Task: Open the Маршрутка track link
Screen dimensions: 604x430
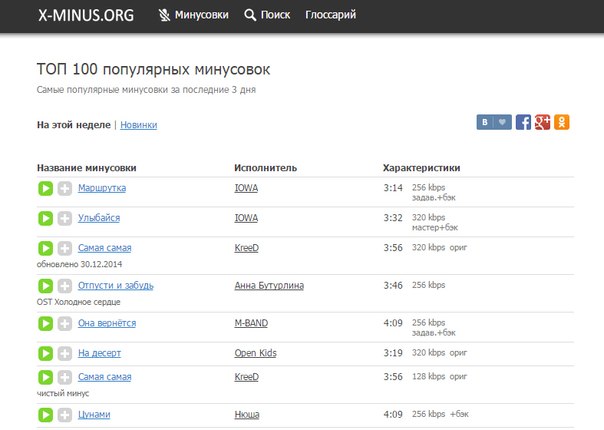Action: (102, 188)
